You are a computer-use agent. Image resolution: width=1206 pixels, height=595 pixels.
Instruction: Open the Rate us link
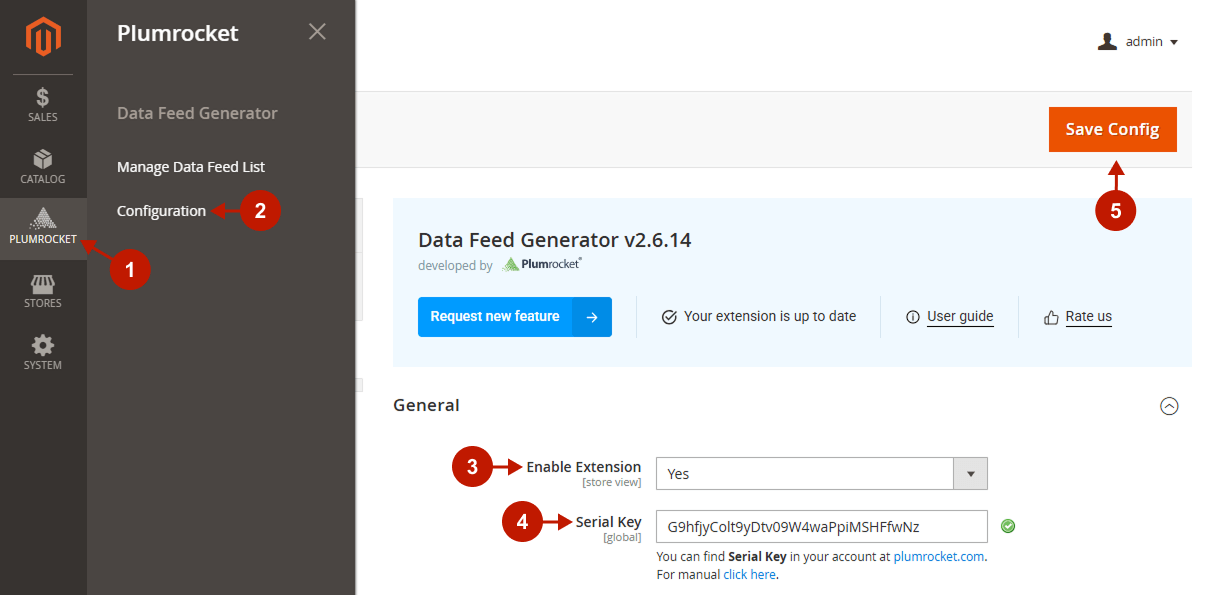pyautogui.click(x=1088, y=316)
